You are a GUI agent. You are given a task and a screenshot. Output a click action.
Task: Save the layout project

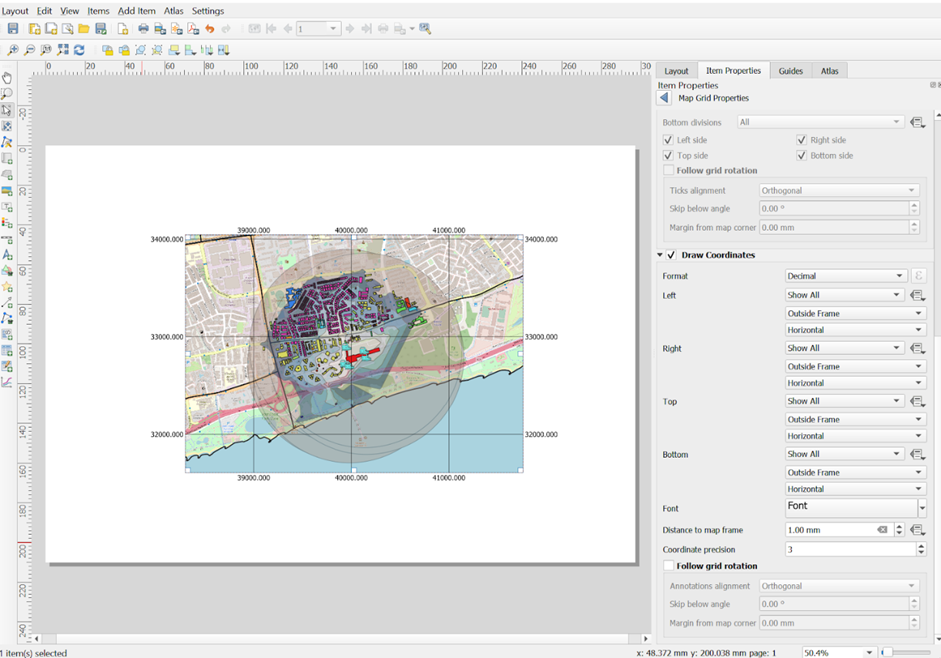[13, 29]
